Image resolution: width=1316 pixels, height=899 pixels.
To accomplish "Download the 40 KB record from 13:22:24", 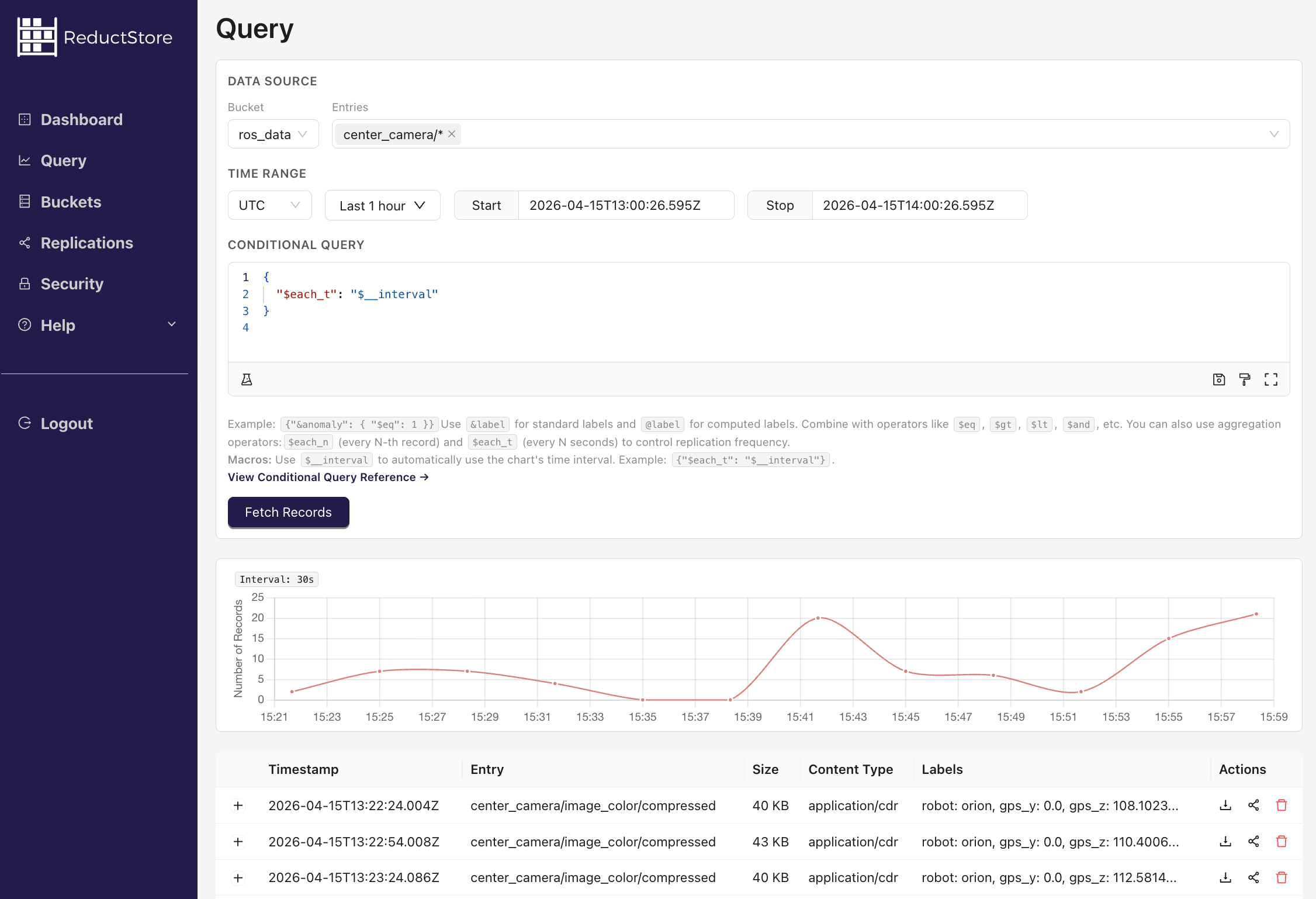I will coord(1225,805).
